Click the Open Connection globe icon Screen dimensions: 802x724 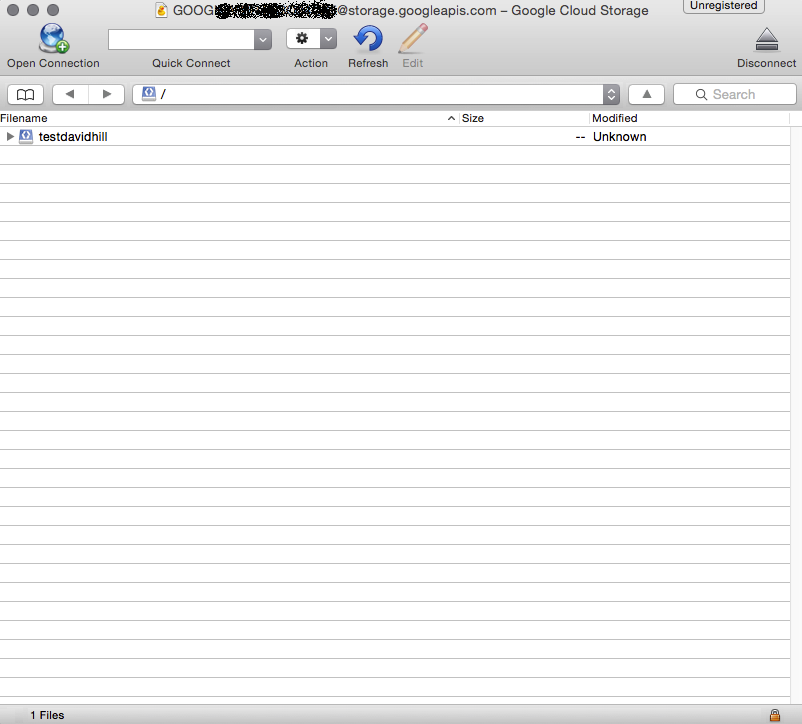click(x=54, y=38)
